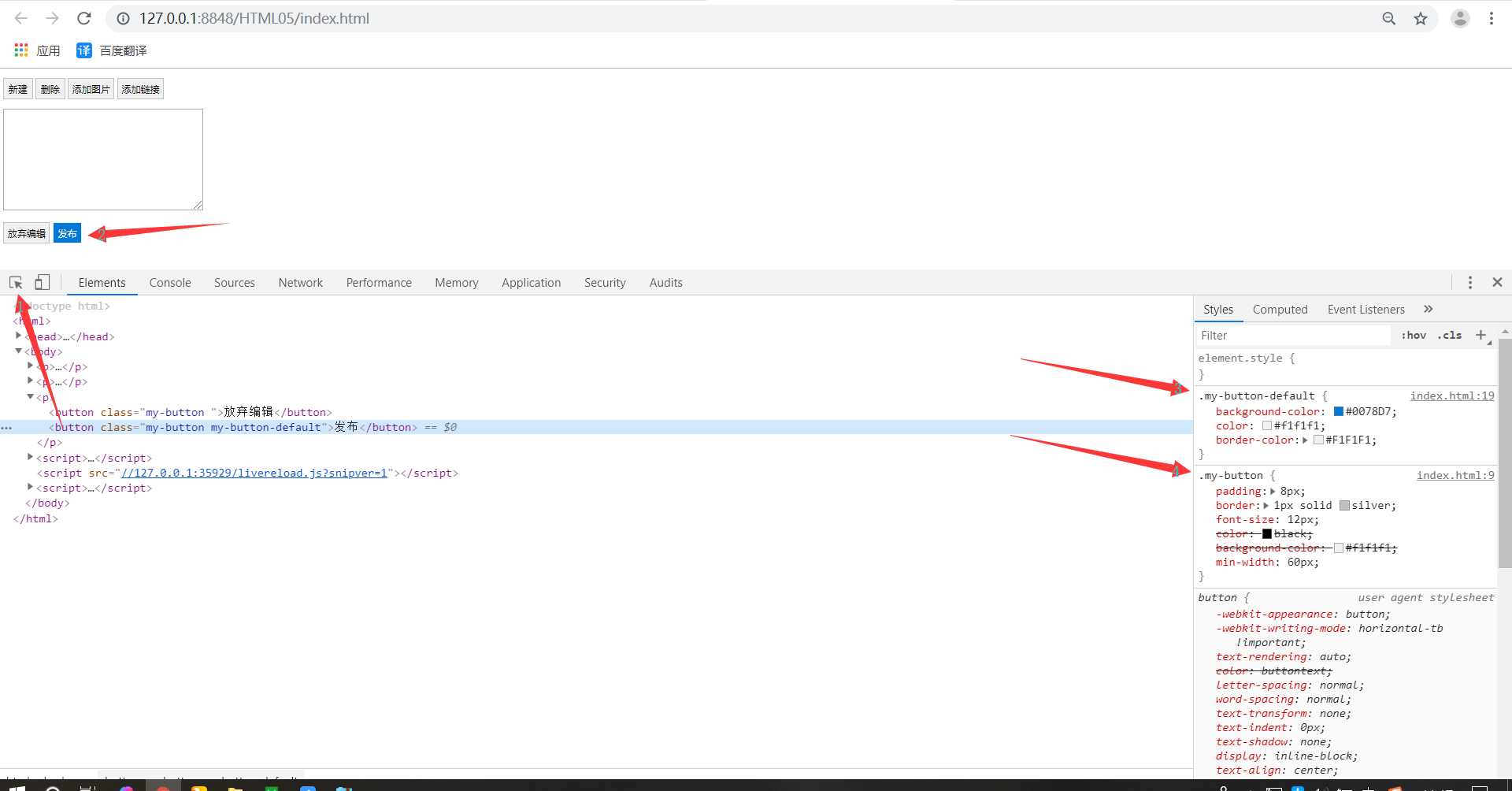Click the black color swatch
This screenshot has height=791, width=1512.
click(x=1267, y=533)
